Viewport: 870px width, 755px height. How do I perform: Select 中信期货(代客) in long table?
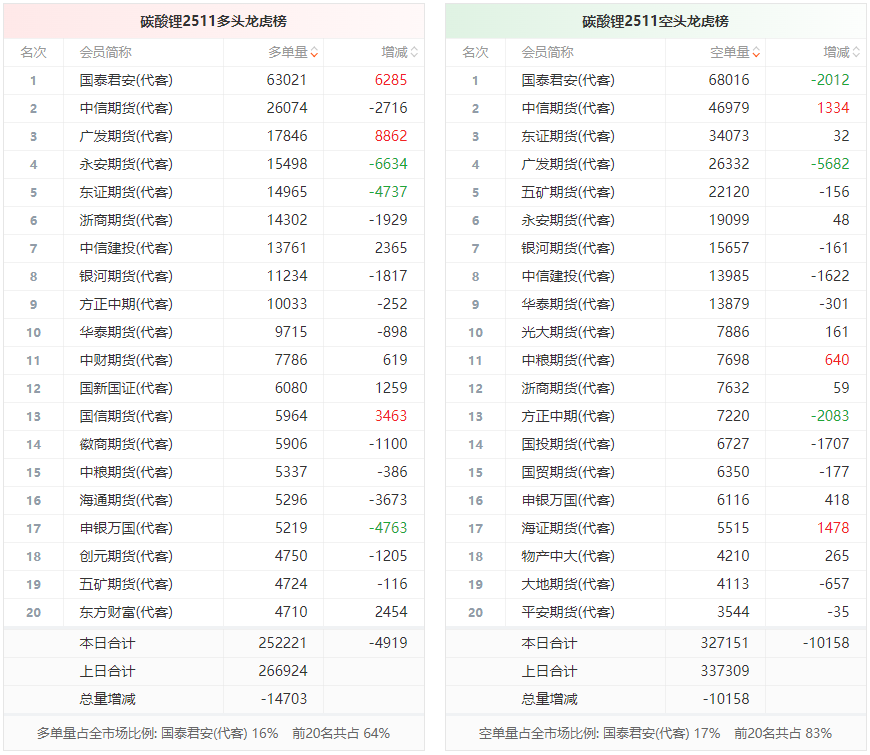tap(126, 108)
